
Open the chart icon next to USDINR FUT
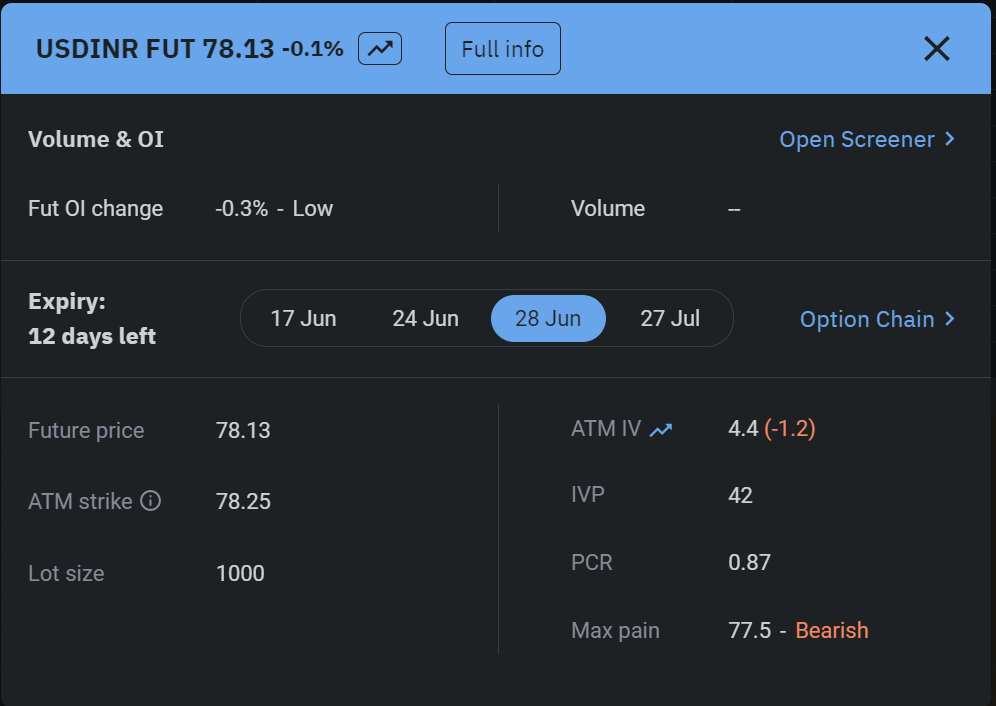[380, 48]
